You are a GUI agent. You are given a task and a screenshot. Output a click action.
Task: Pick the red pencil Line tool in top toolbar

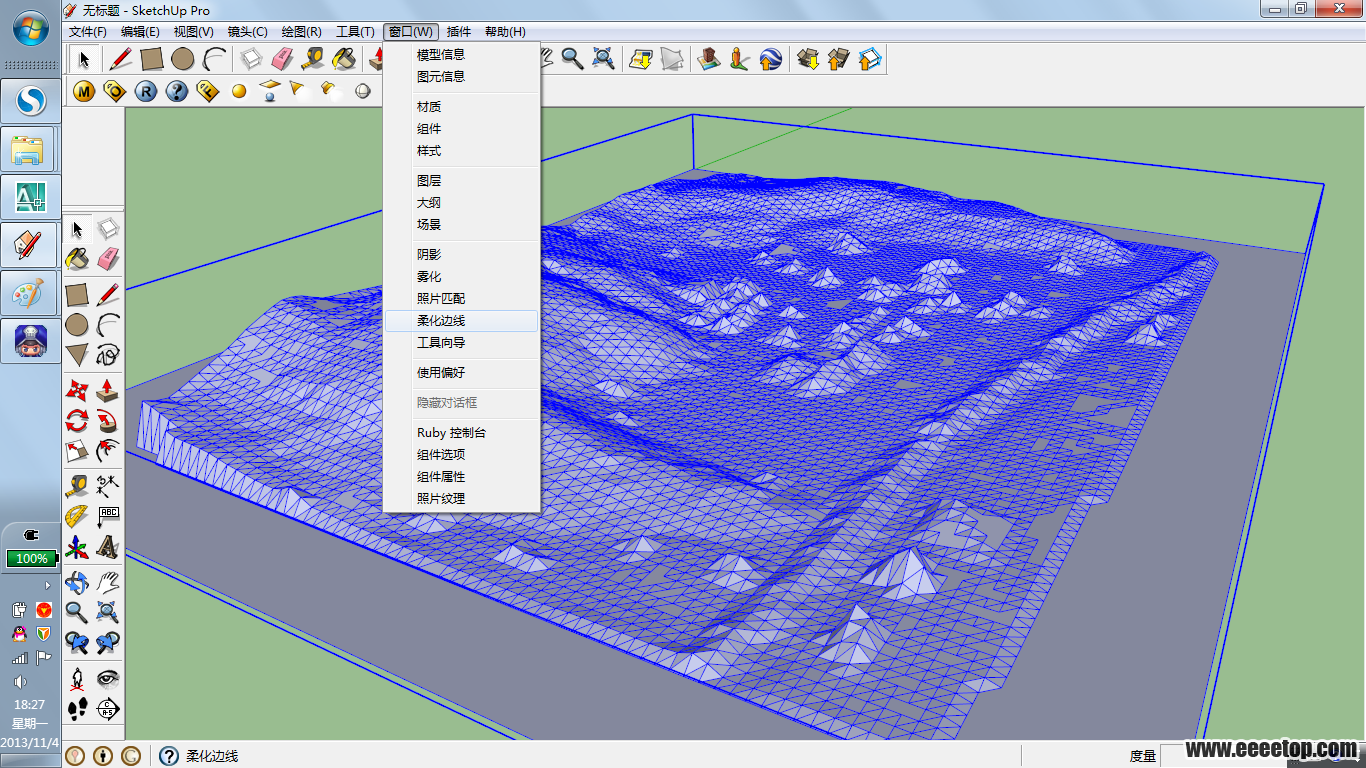121,59
